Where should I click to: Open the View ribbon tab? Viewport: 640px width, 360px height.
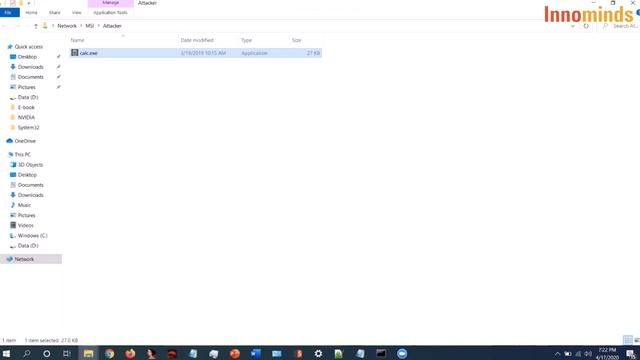click(76, 13)
